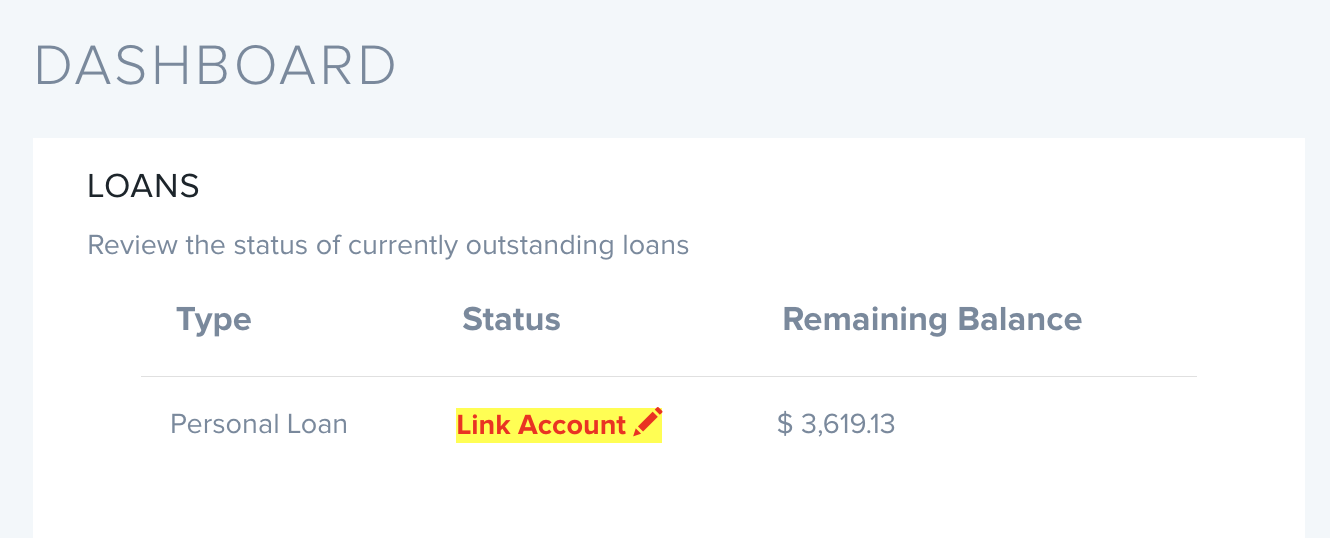
Task: Click the dollar sign in the balance
Action: pyautogui.click(x=785, y=424)
